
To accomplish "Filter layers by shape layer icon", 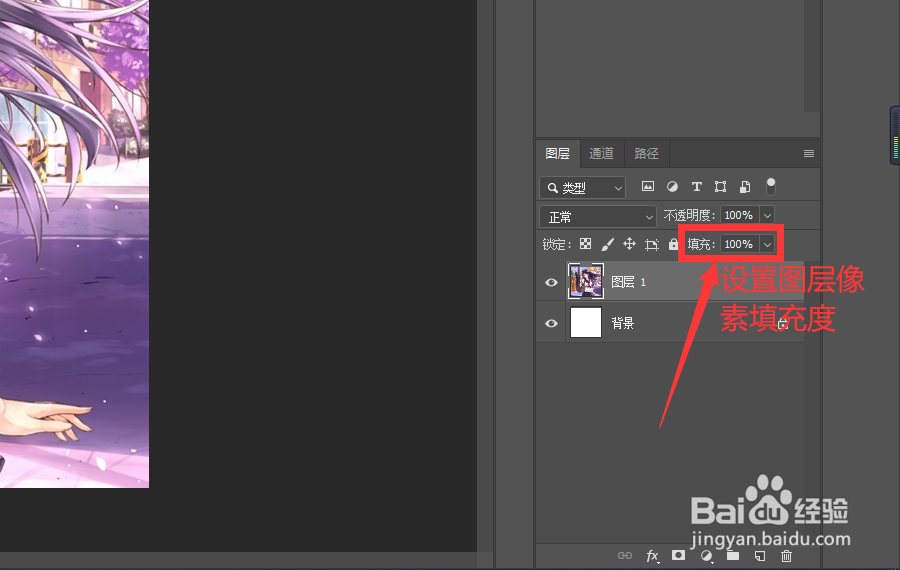I will pyautogui.click(x=720, y=187).
